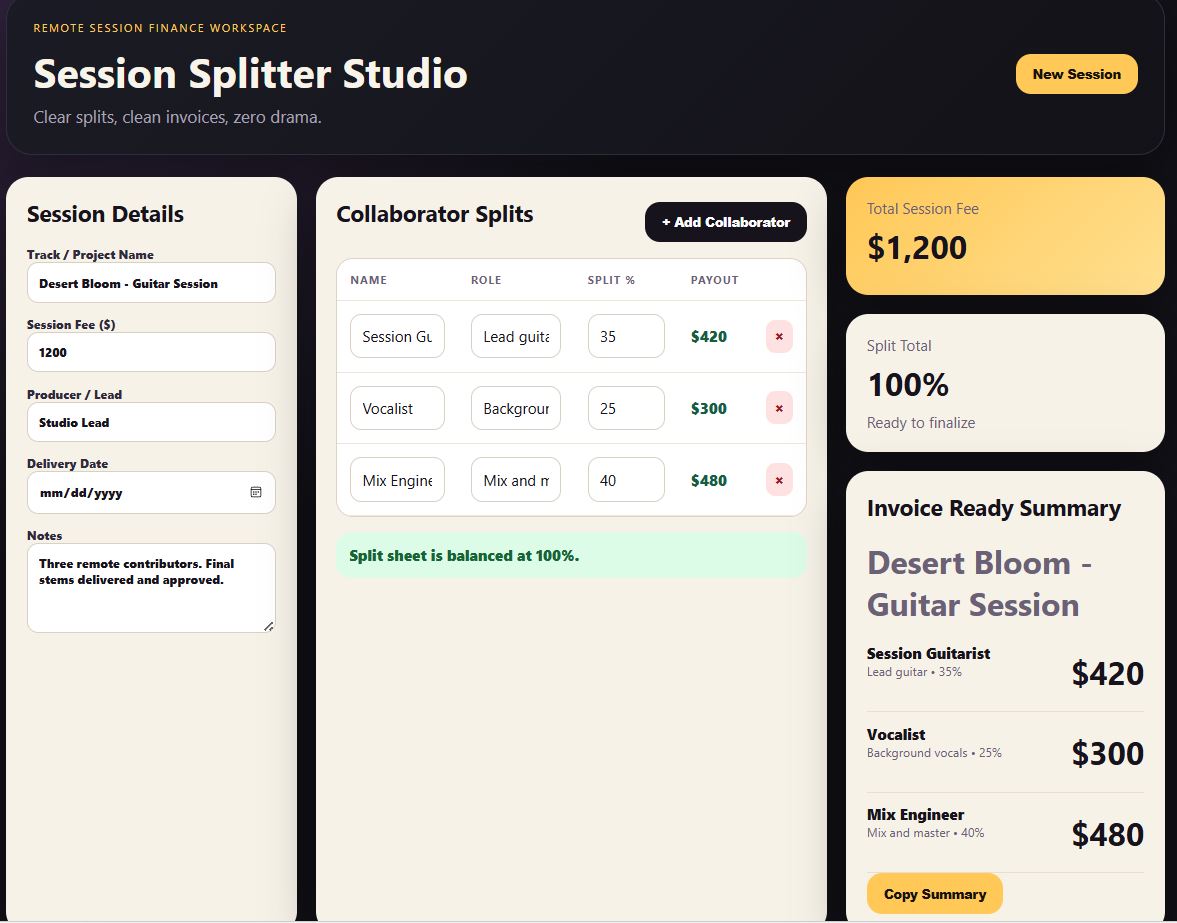
Task: Click the Delivery Date field
Action: pos(151,493)
